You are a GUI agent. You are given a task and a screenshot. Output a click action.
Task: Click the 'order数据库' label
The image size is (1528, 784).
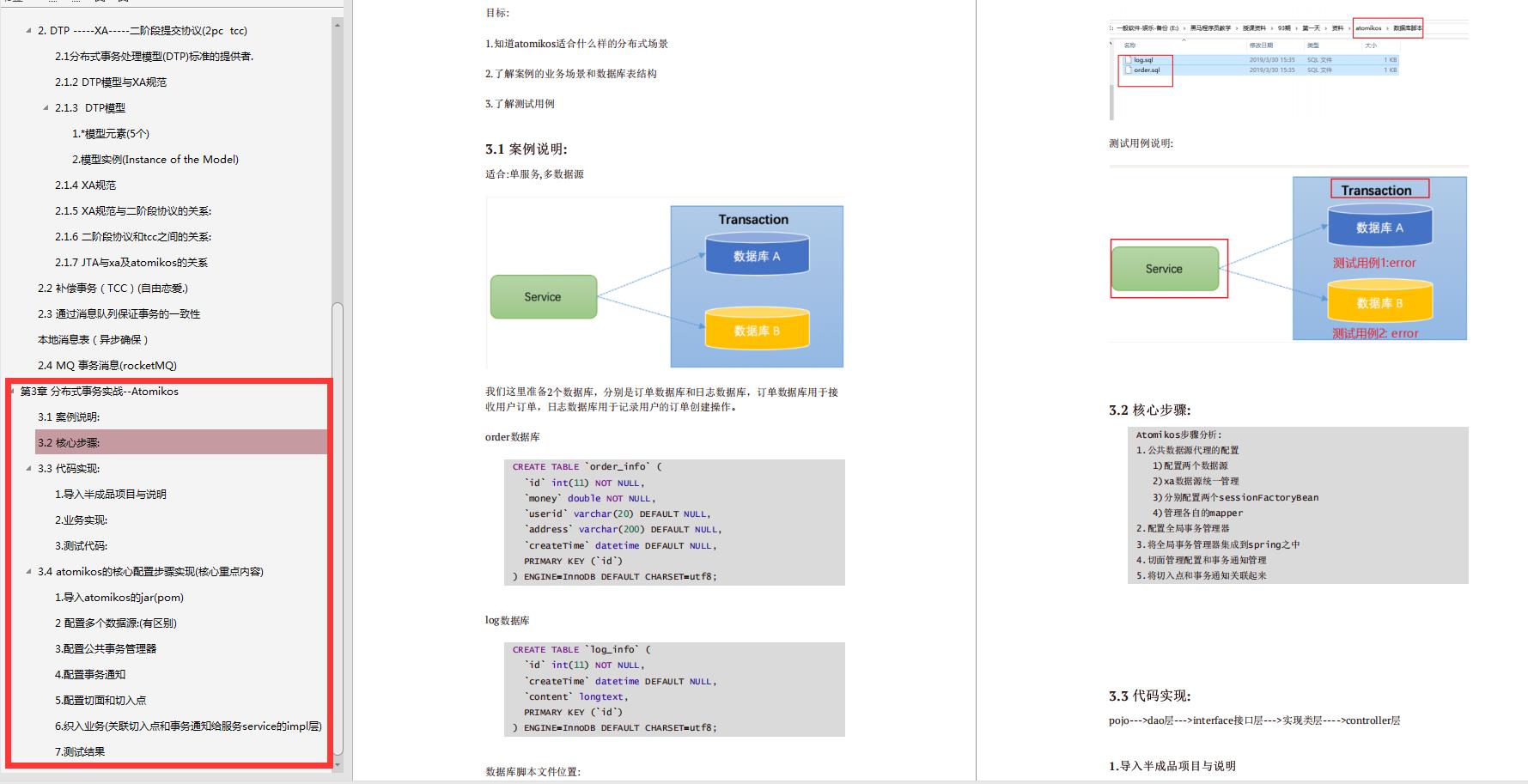pyautogui.click(x=513, y=437)
